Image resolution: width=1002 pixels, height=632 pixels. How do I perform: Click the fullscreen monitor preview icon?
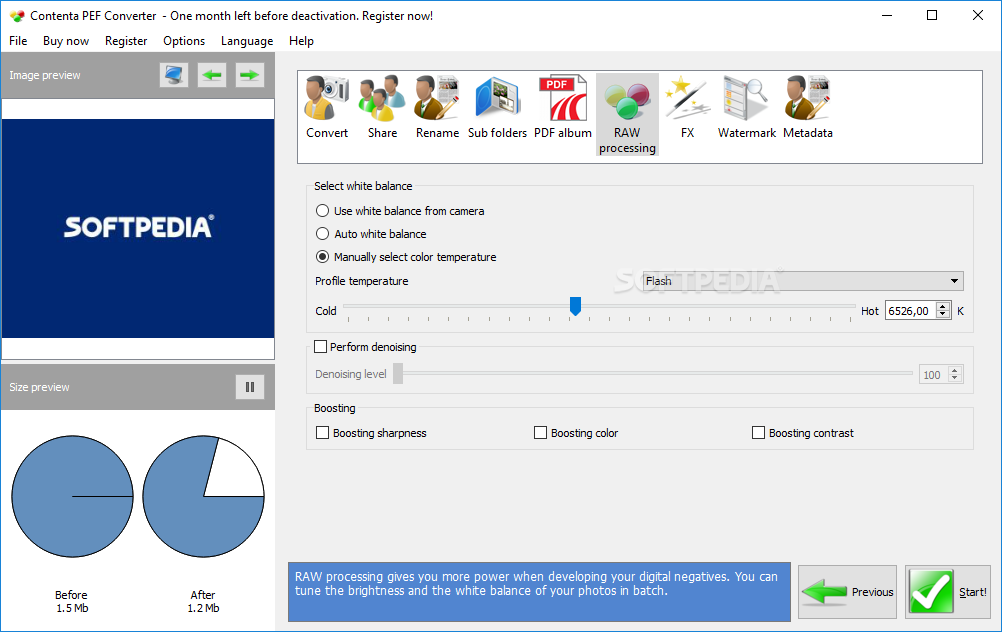174,75
